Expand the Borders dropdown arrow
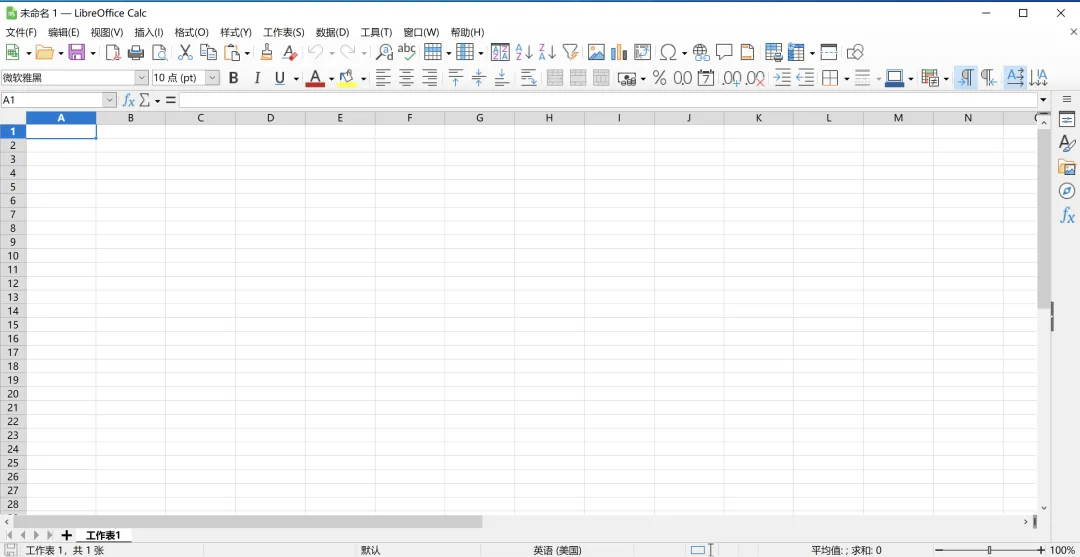Screen dimensions: 1080x557 tap(846, 79)
